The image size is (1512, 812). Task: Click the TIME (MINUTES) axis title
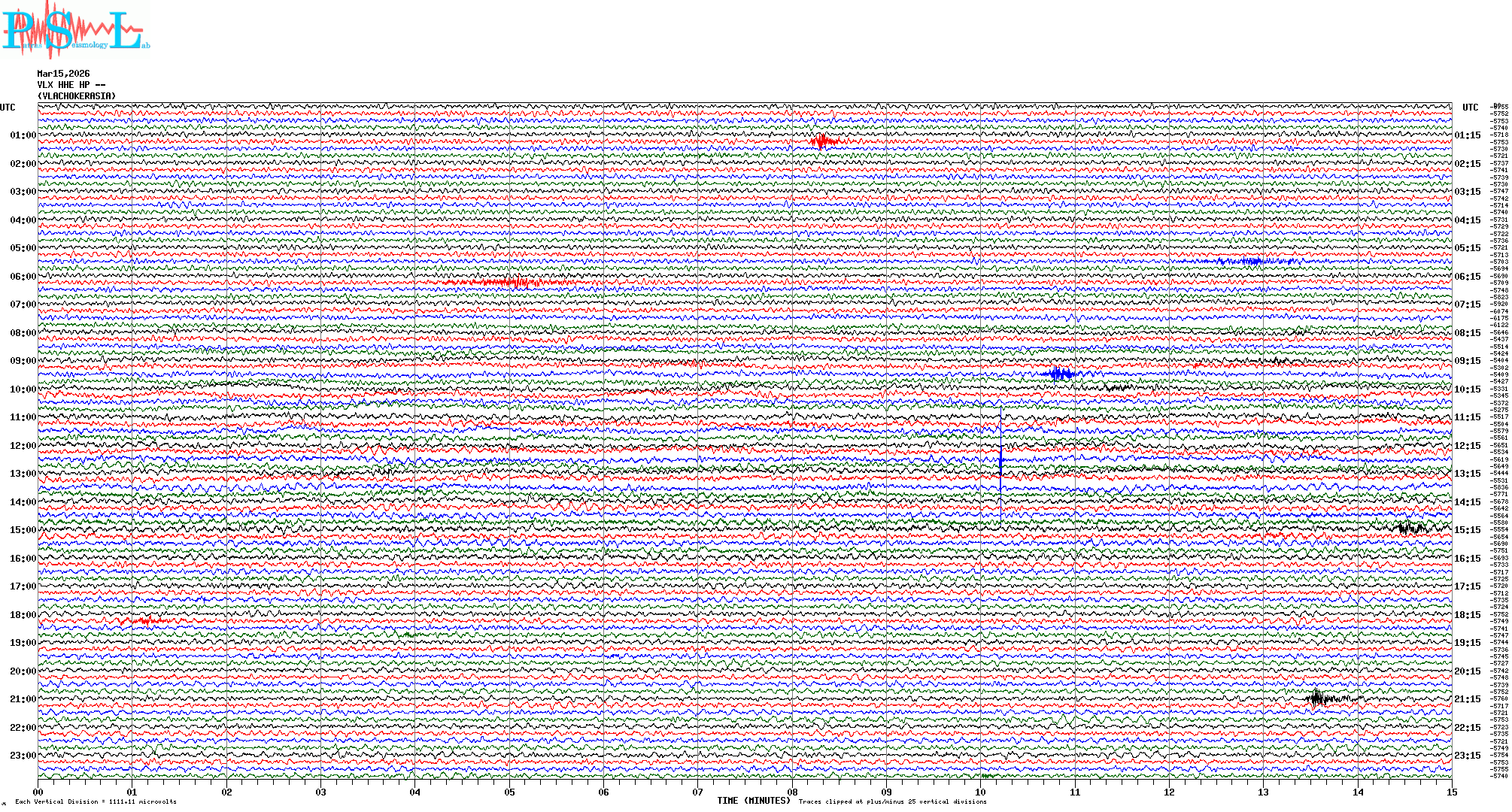[x=754, y=801]
